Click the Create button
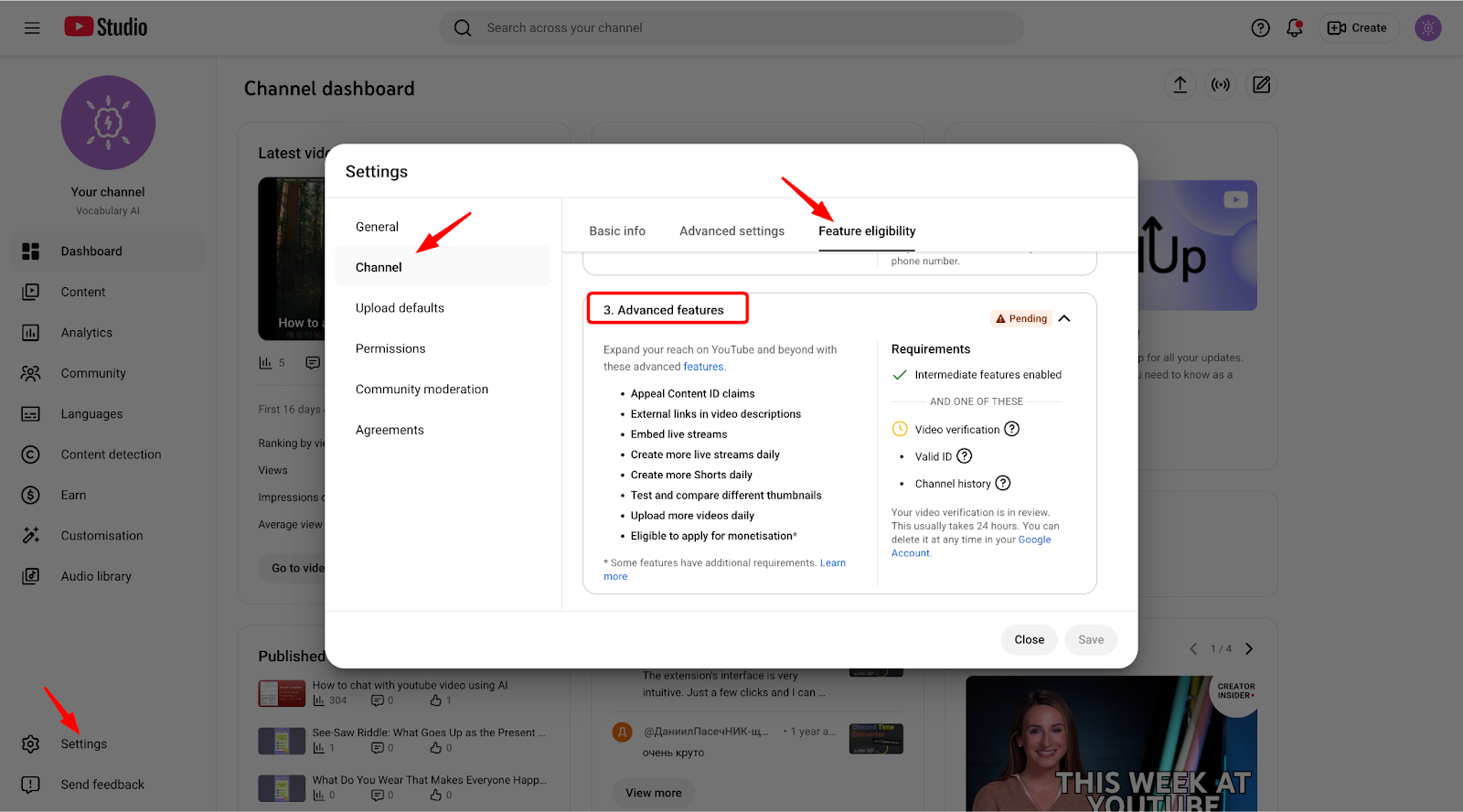This screenshot has height=812, width=1463. (x=1357, y=28)
